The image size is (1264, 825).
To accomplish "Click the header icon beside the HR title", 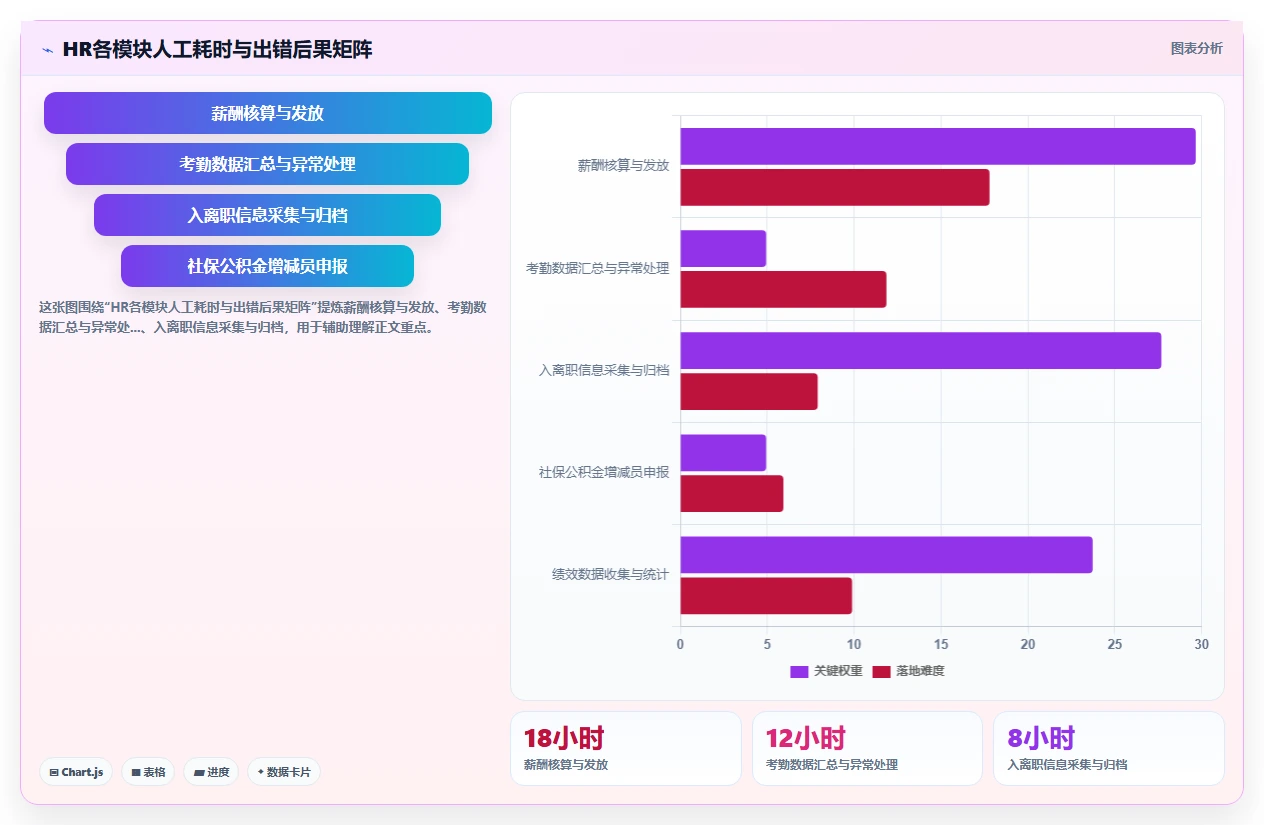I will pyautogui.click(x=48, y=49).
